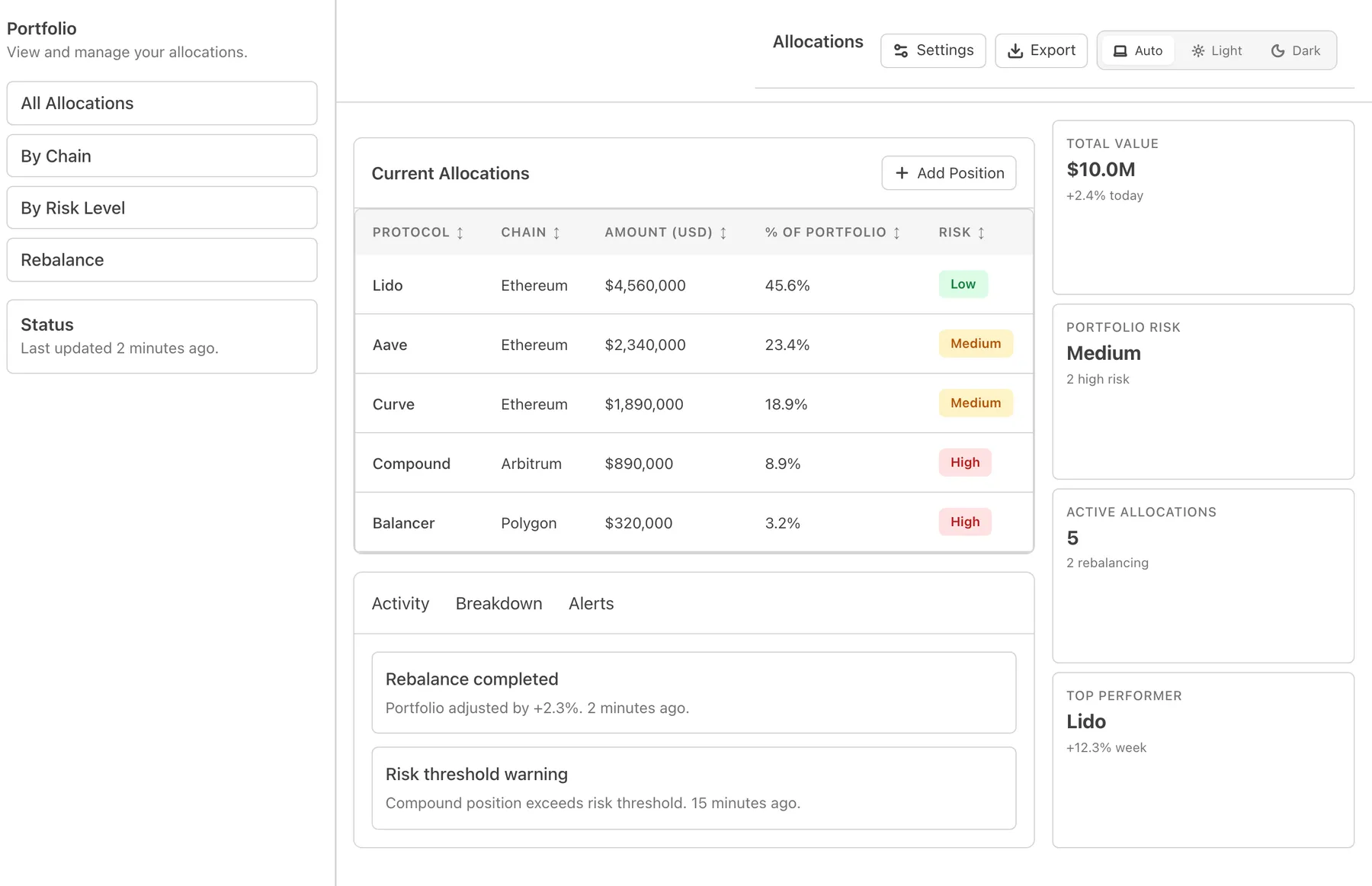This screenshot has width=1372, height=886.
Task: Open All Allocations in sidebar
Action: (x=162, y=103)
